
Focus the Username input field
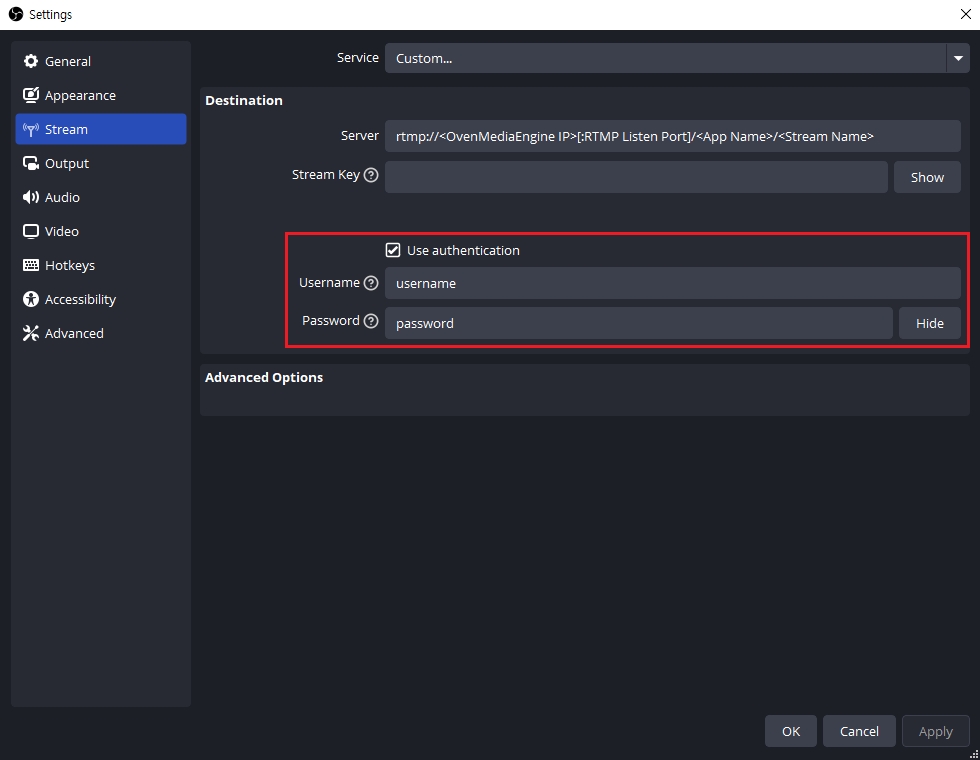tap(671, 283)
